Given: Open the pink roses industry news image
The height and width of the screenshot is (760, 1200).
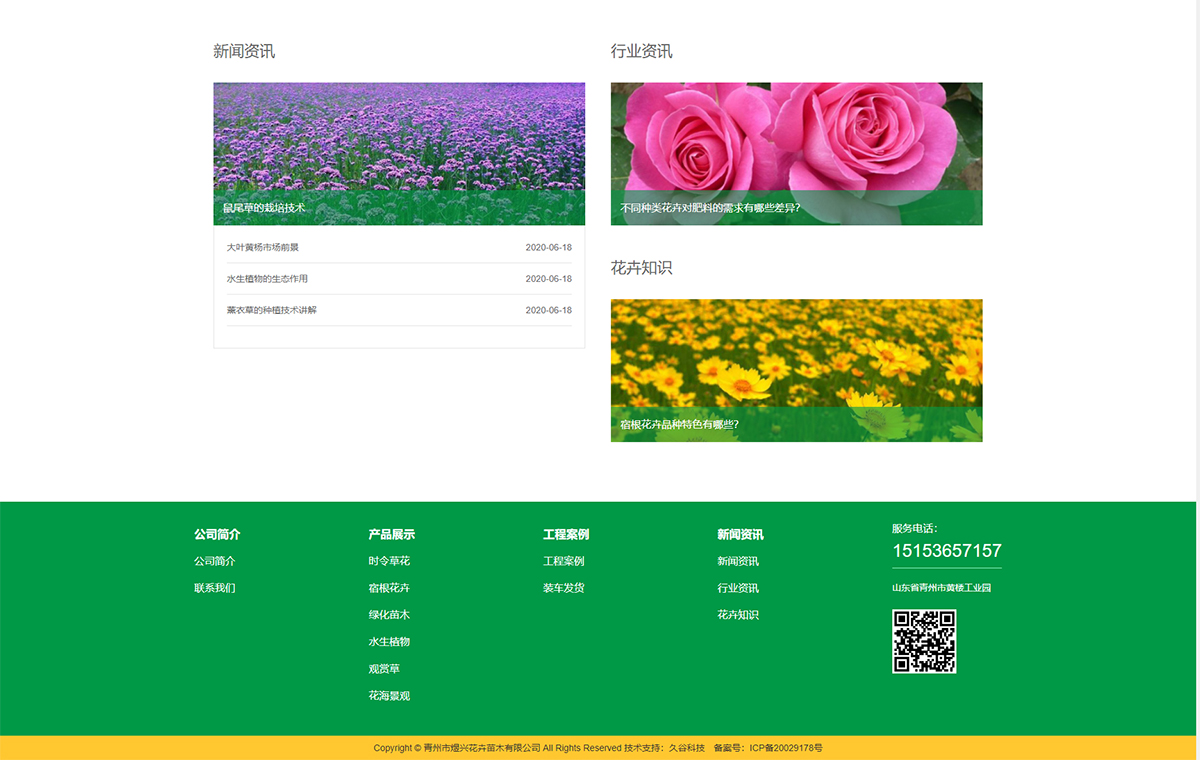Looking at the screenshot, I should tap(796, 135).
